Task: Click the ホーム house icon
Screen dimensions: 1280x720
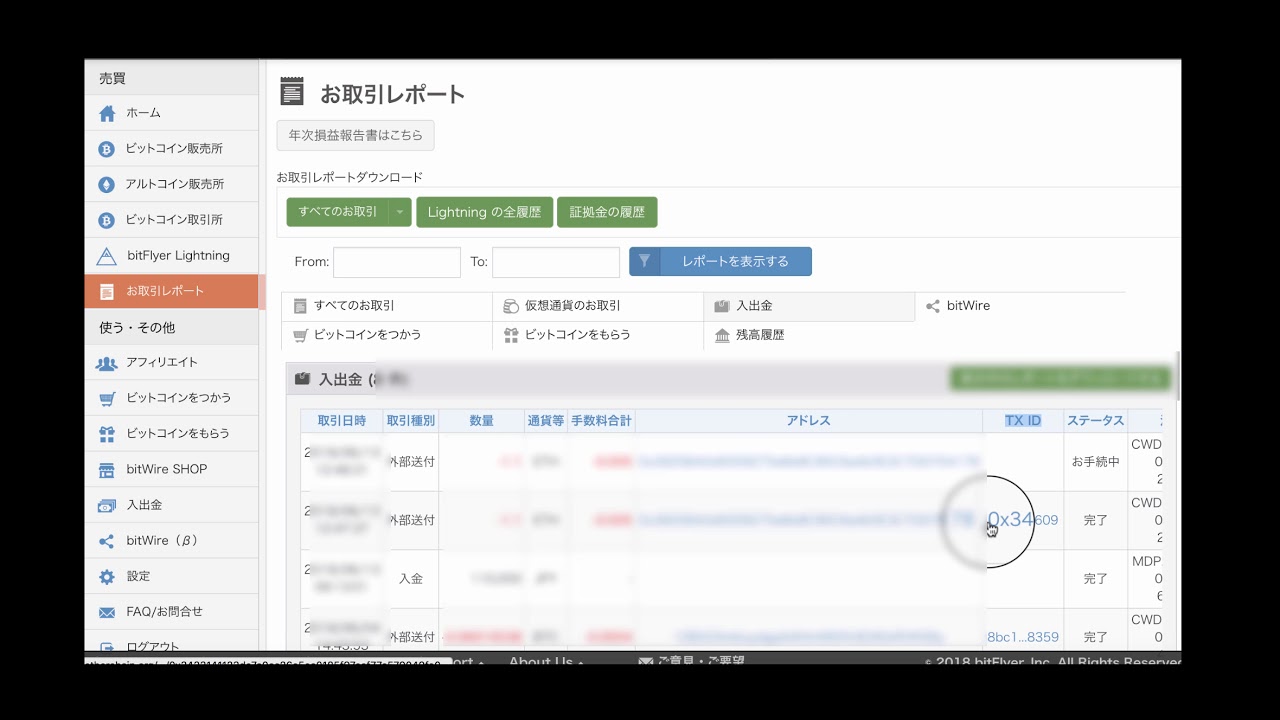Action: [x=107, y=113]
